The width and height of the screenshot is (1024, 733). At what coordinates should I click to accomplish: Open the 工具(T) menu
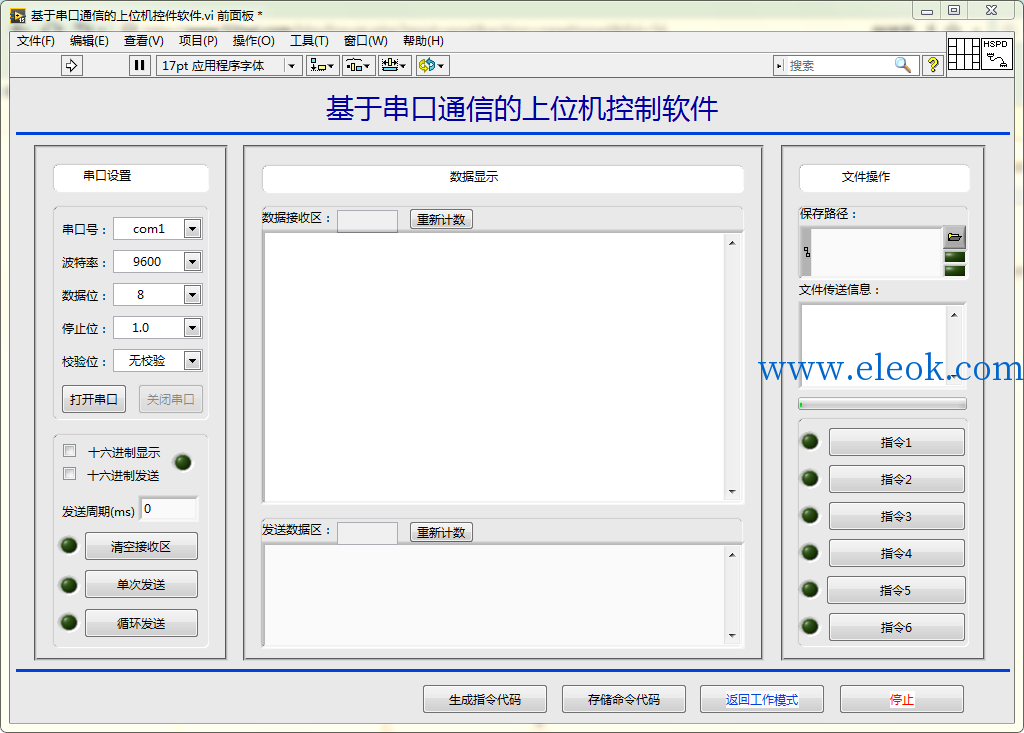pyautogui.click(x=310, y=41)
